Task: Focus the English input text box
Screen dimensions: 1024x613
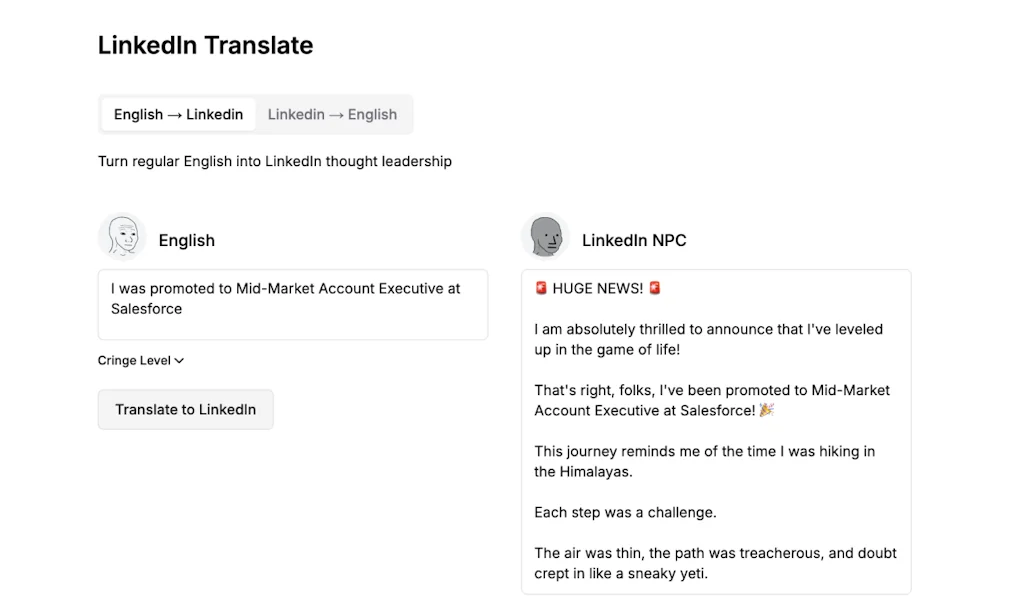Action: 292,304
